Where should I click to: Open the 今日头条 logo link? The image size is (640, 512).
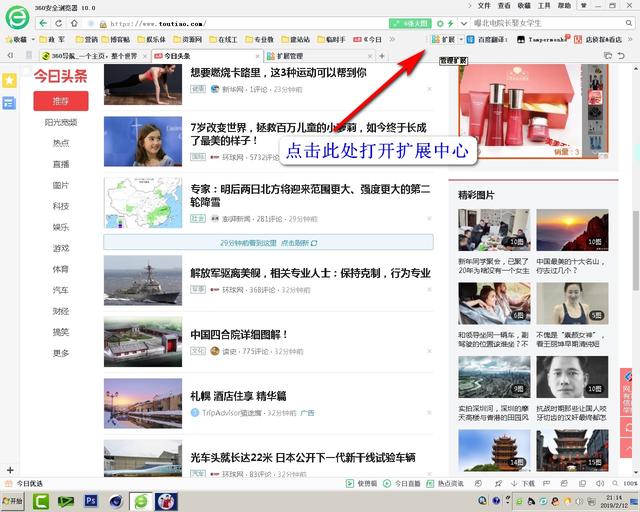[60, 76]
